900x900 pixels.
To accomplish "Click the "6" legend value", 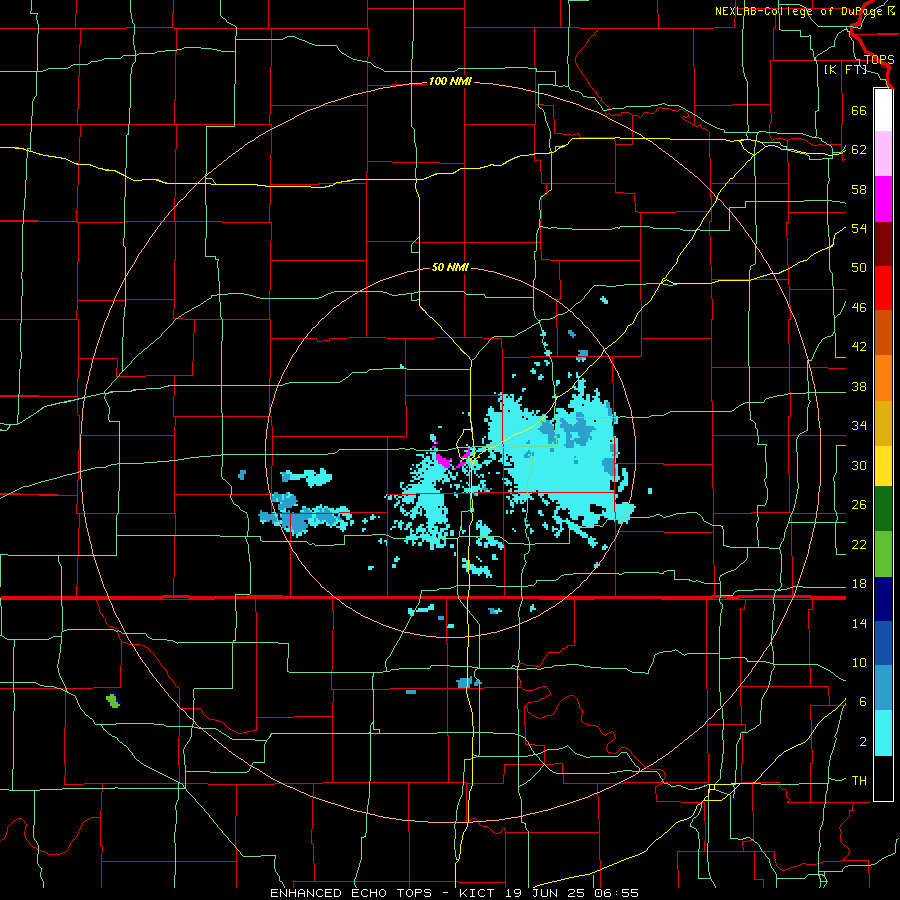I will click(863, 702).
